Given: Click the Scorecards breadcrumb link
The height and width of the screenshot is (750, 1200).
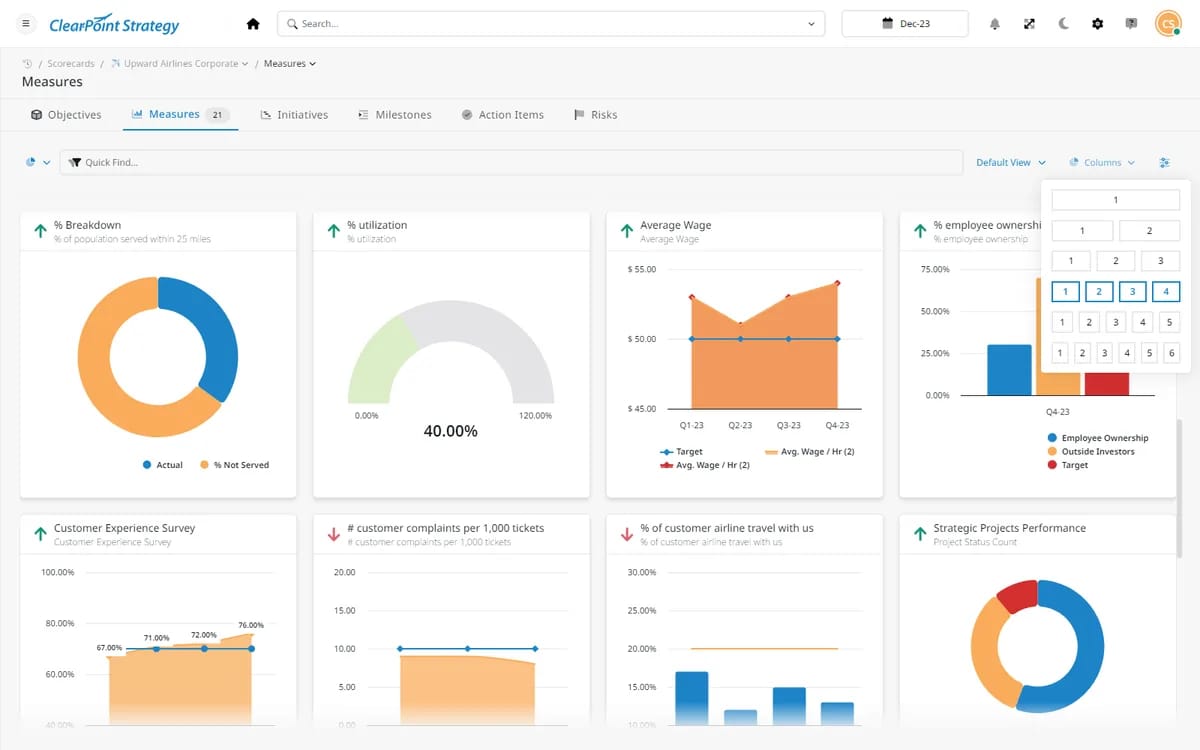Looking at the screenshot, I should click(x=71, y=64).
